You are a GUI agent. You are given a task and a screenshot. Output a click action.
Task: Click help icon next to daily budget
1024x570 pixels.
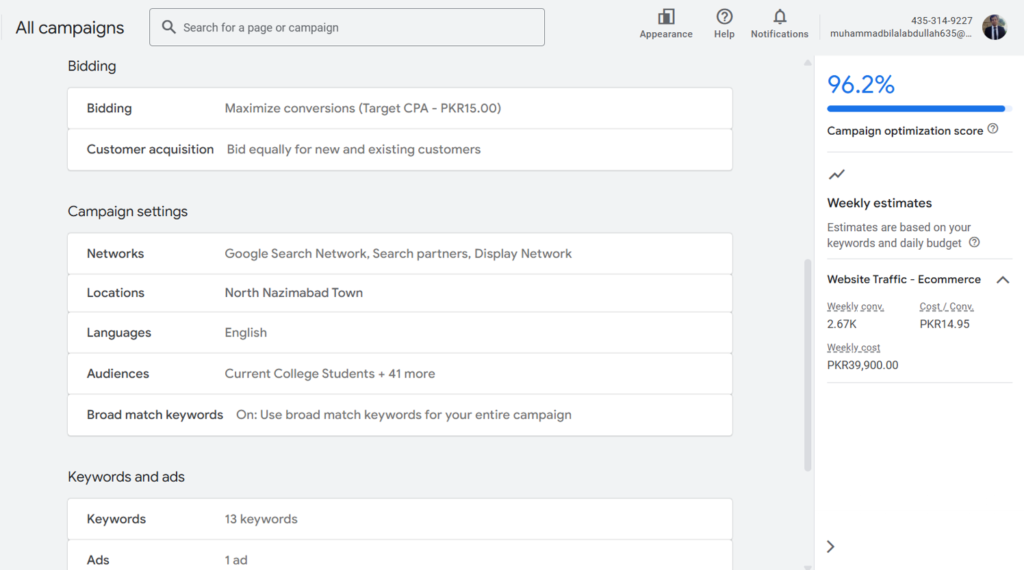[974, 242]
